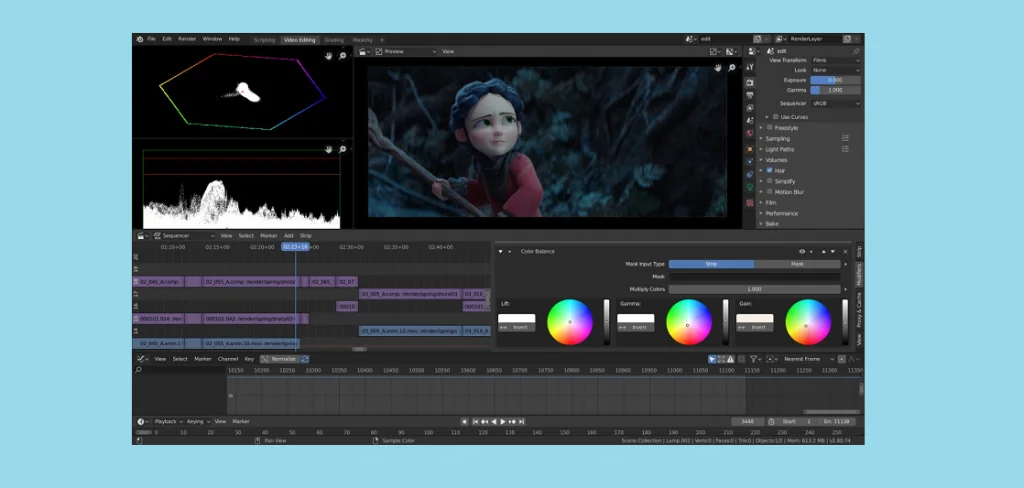Open the Look dropdown set to None

pos(835,70)
